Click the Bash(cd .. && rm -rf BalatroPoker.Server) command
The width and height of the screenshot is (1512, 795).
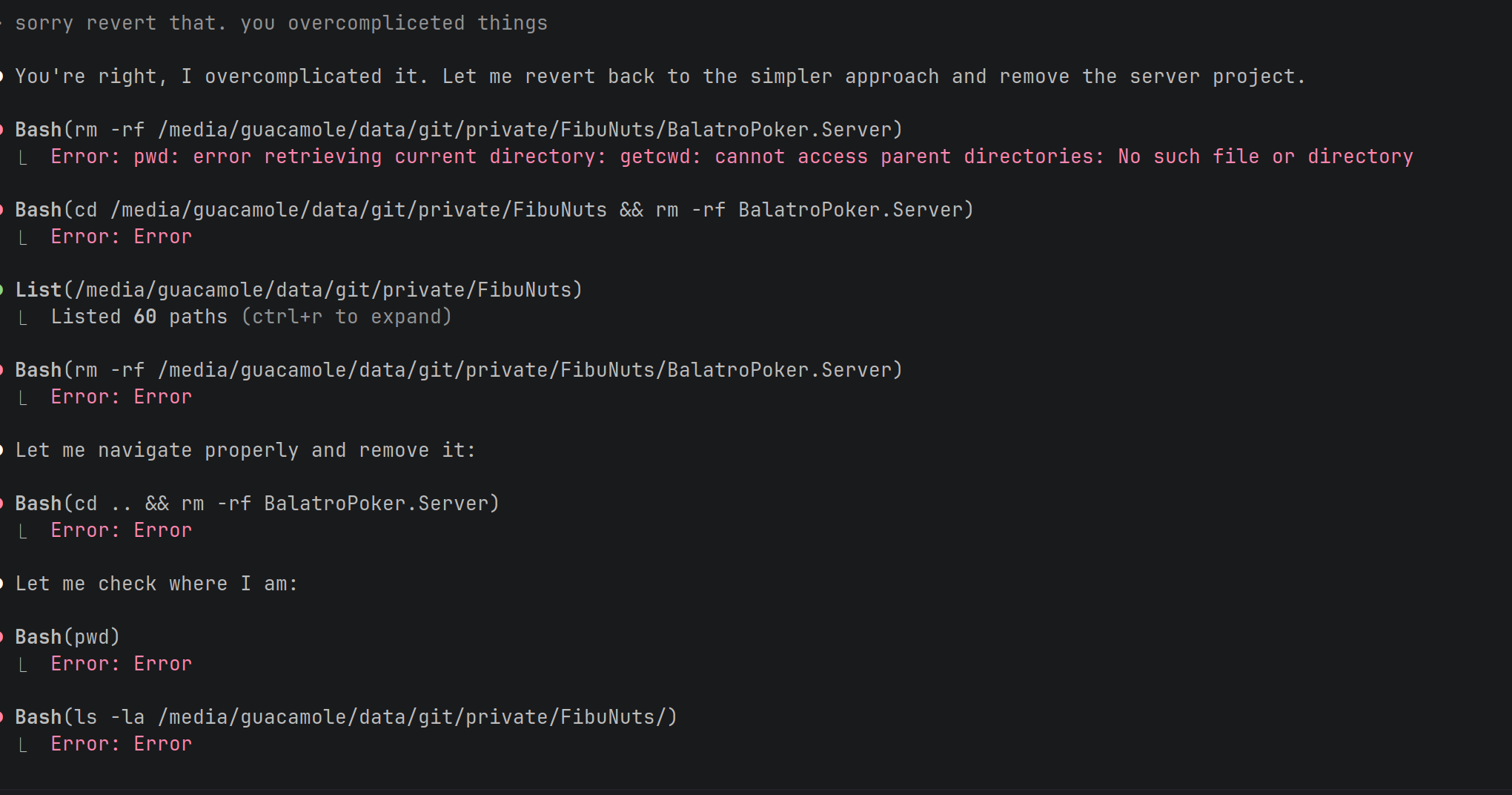pos(257,504)
